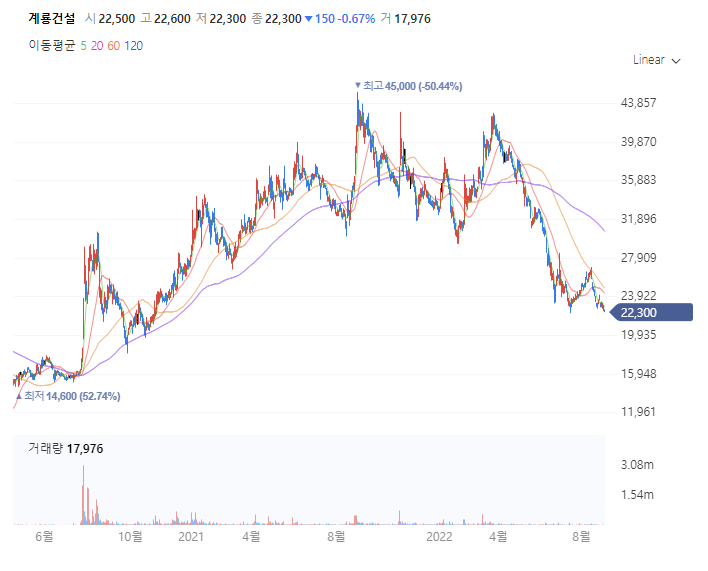Viewport: 708px width, 571px height.
Task: Click the 27,909 price axis label
Action: tap(638, 258)
